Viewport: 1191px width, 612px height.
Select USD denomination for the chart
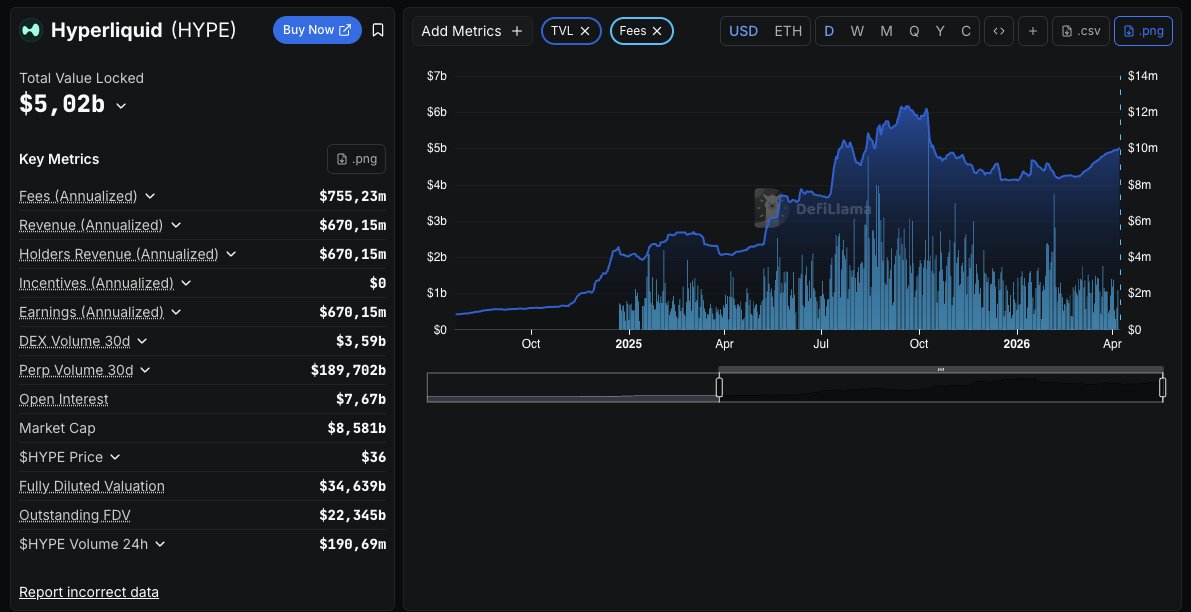point(743,31)
